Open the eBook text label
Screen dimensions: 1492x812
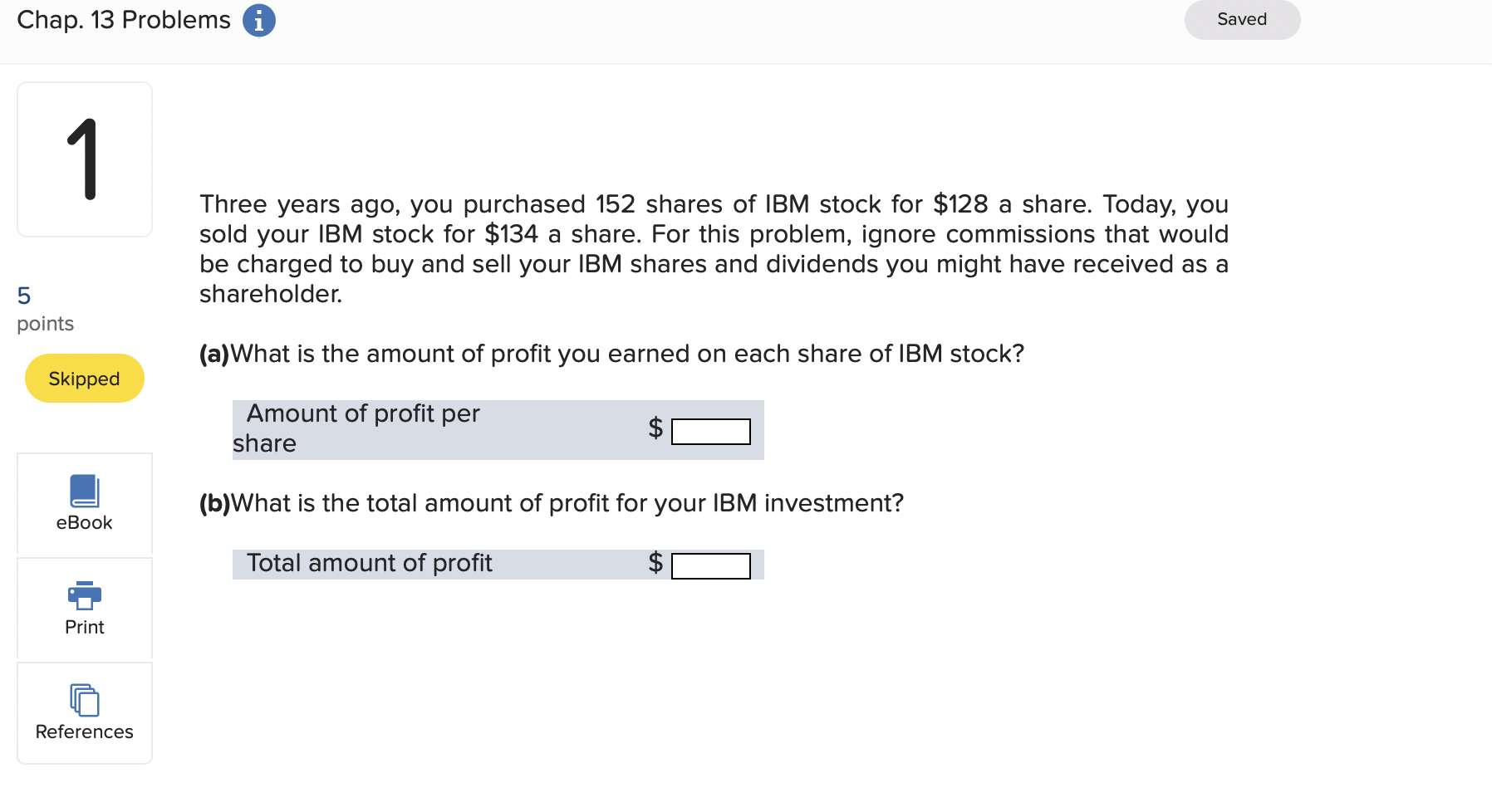[84, 523]
